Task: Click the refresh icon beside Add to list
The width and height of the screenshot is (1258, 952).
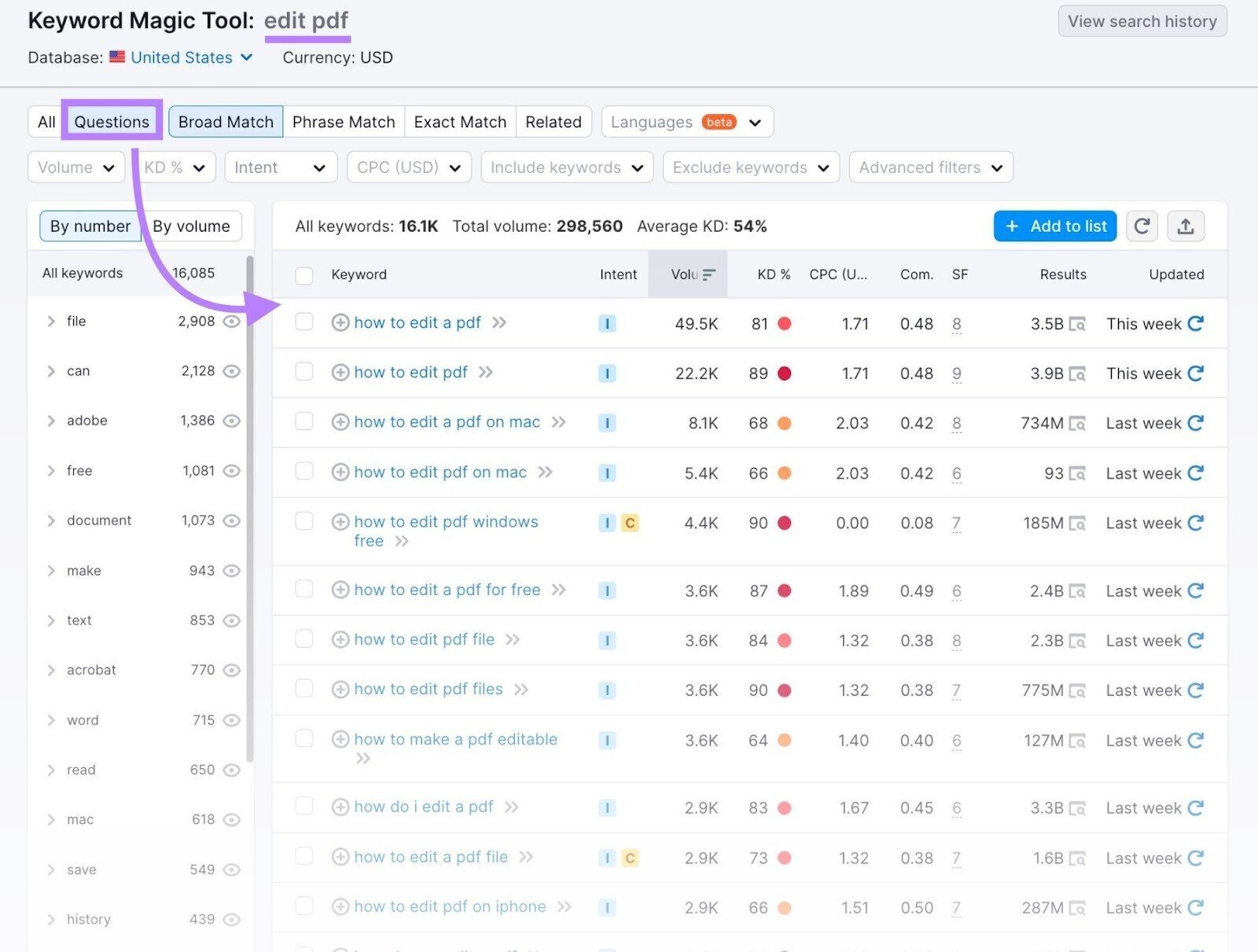Action: coord(1142,226)
